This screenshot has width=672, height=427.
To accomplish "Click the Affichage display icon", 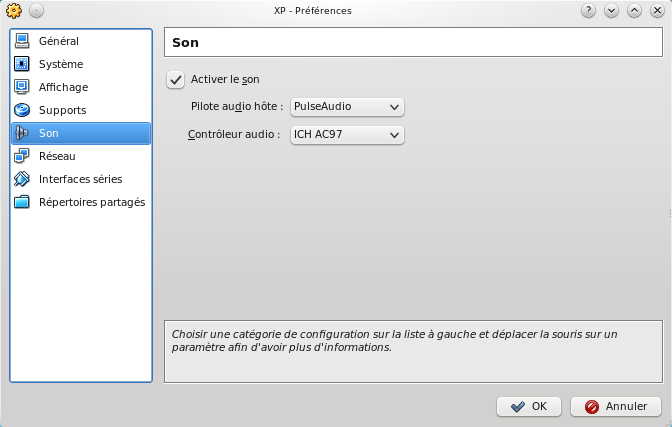I will tap(22, 88).
